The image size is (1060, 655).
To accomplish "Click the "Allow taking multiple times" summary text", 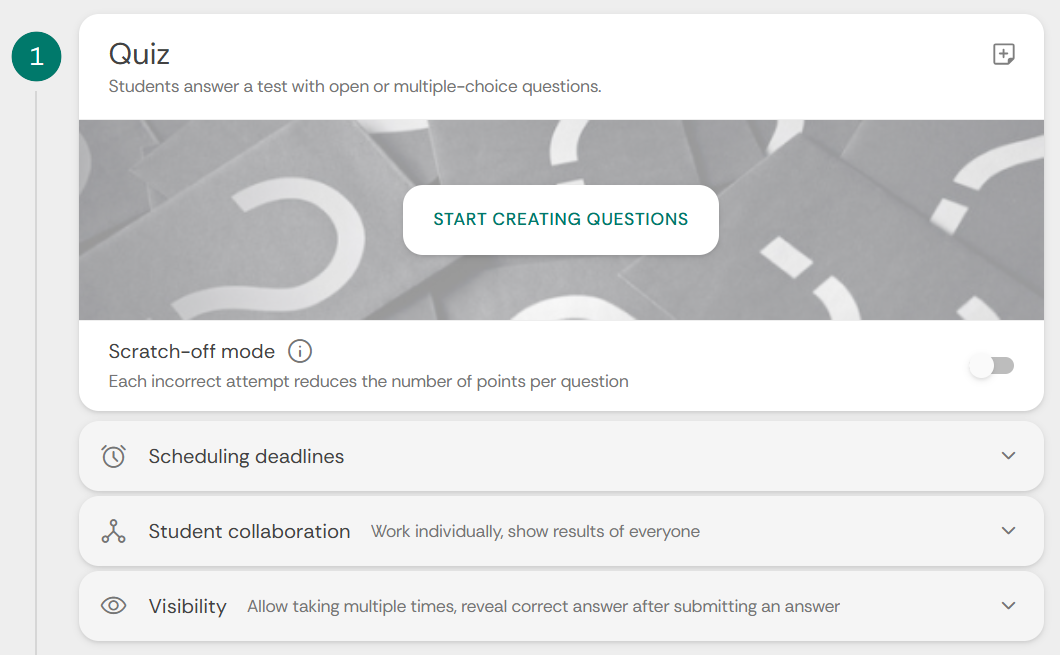I will [543, 606].
